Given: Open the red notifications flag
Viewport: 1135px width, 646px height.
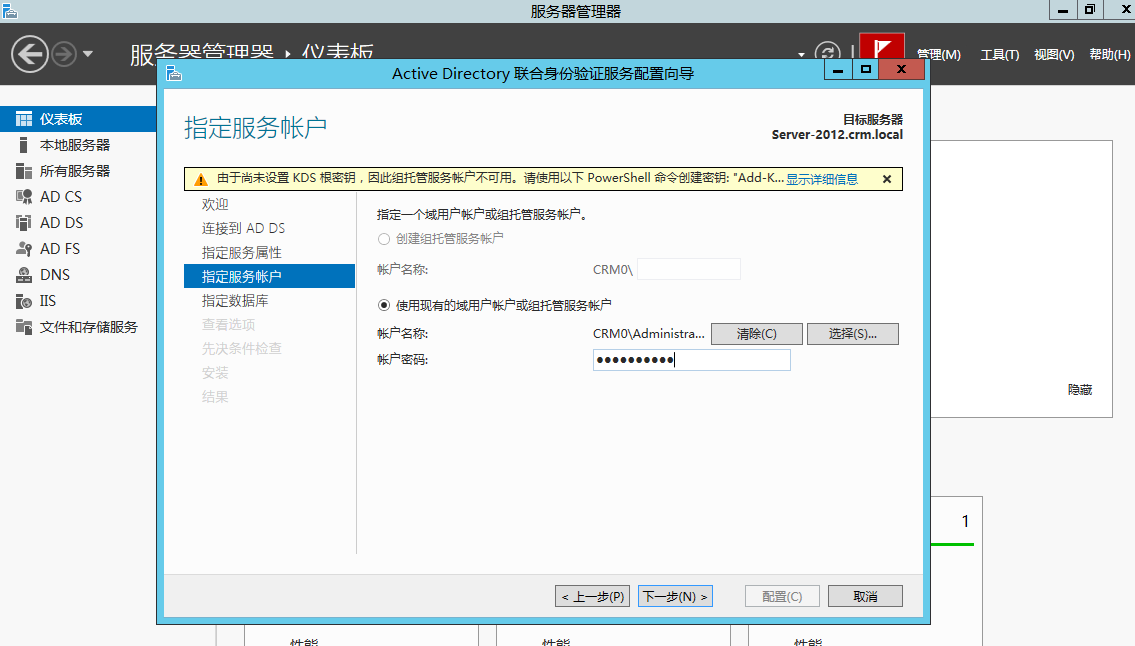Looking at the screenshot, I should (882, 47).
